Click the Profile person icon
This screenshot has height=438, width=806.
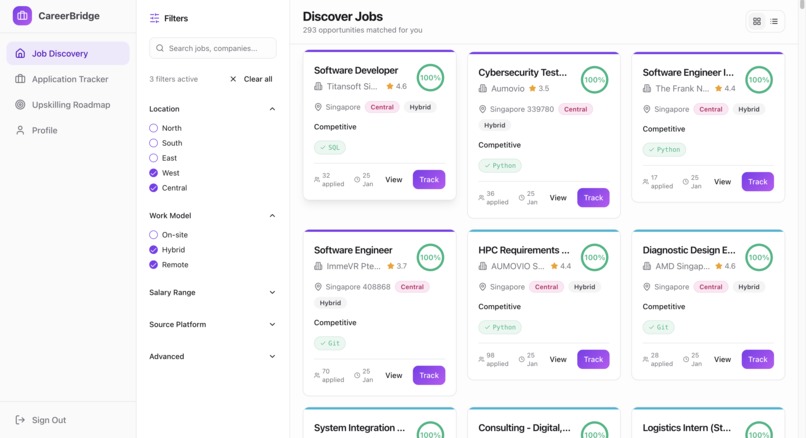point(20,131)
